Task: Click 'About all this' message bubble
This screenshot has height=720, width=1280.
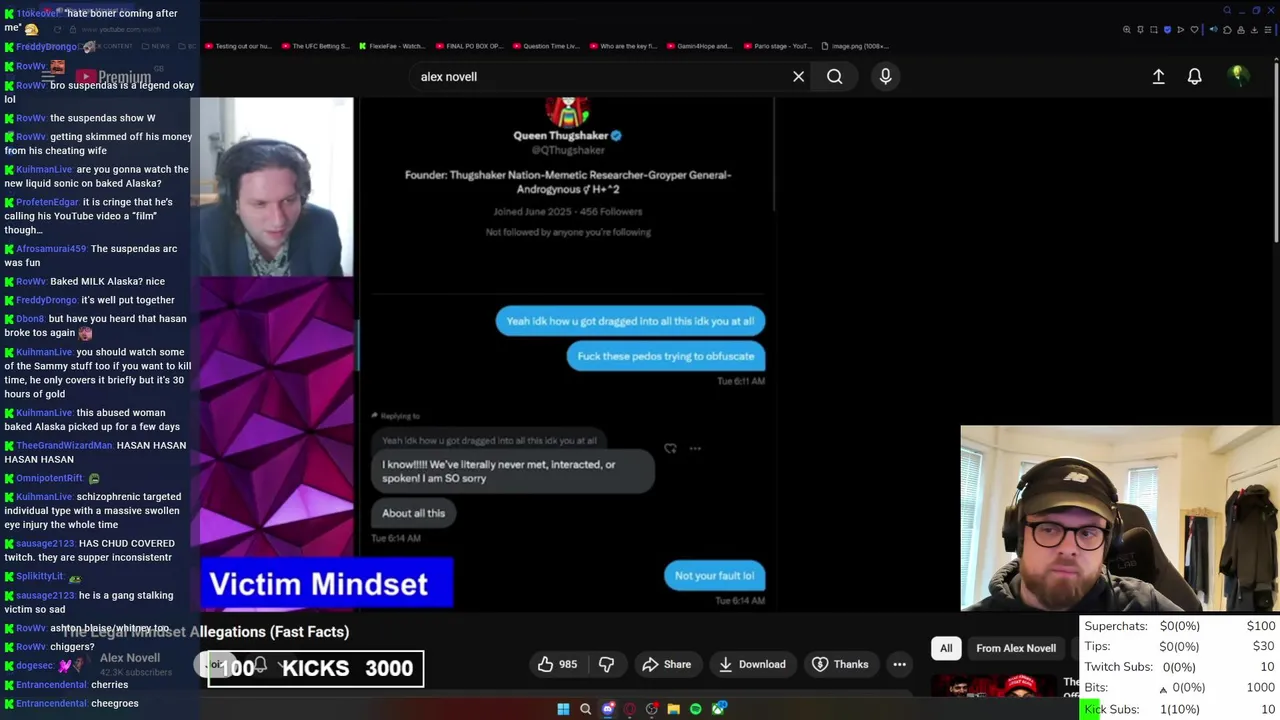Action: click(x=413, y=513)
